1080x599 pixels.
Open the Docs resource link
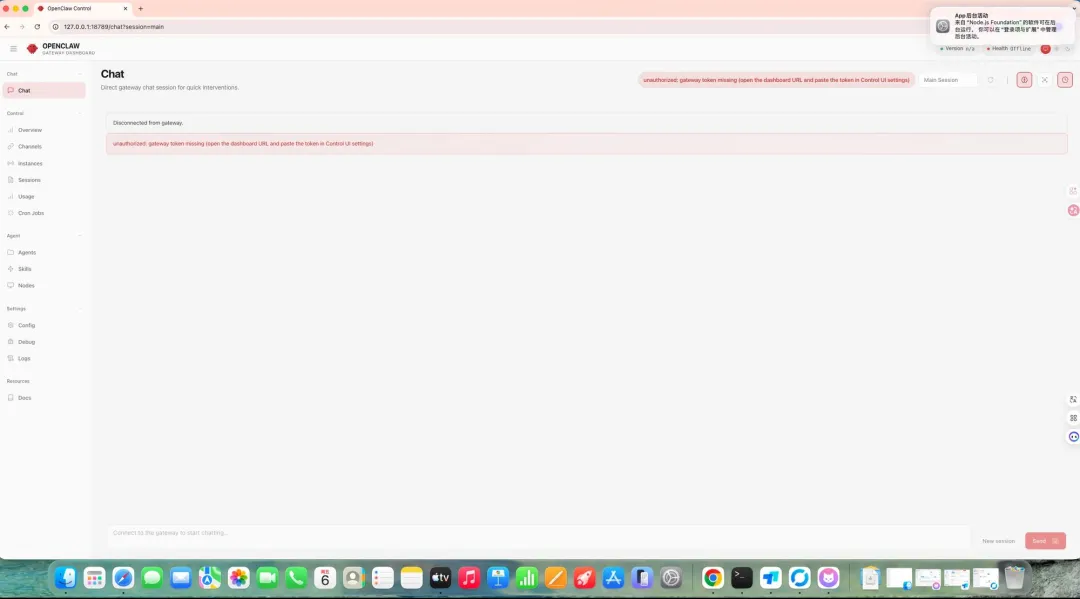coord(44,398)
